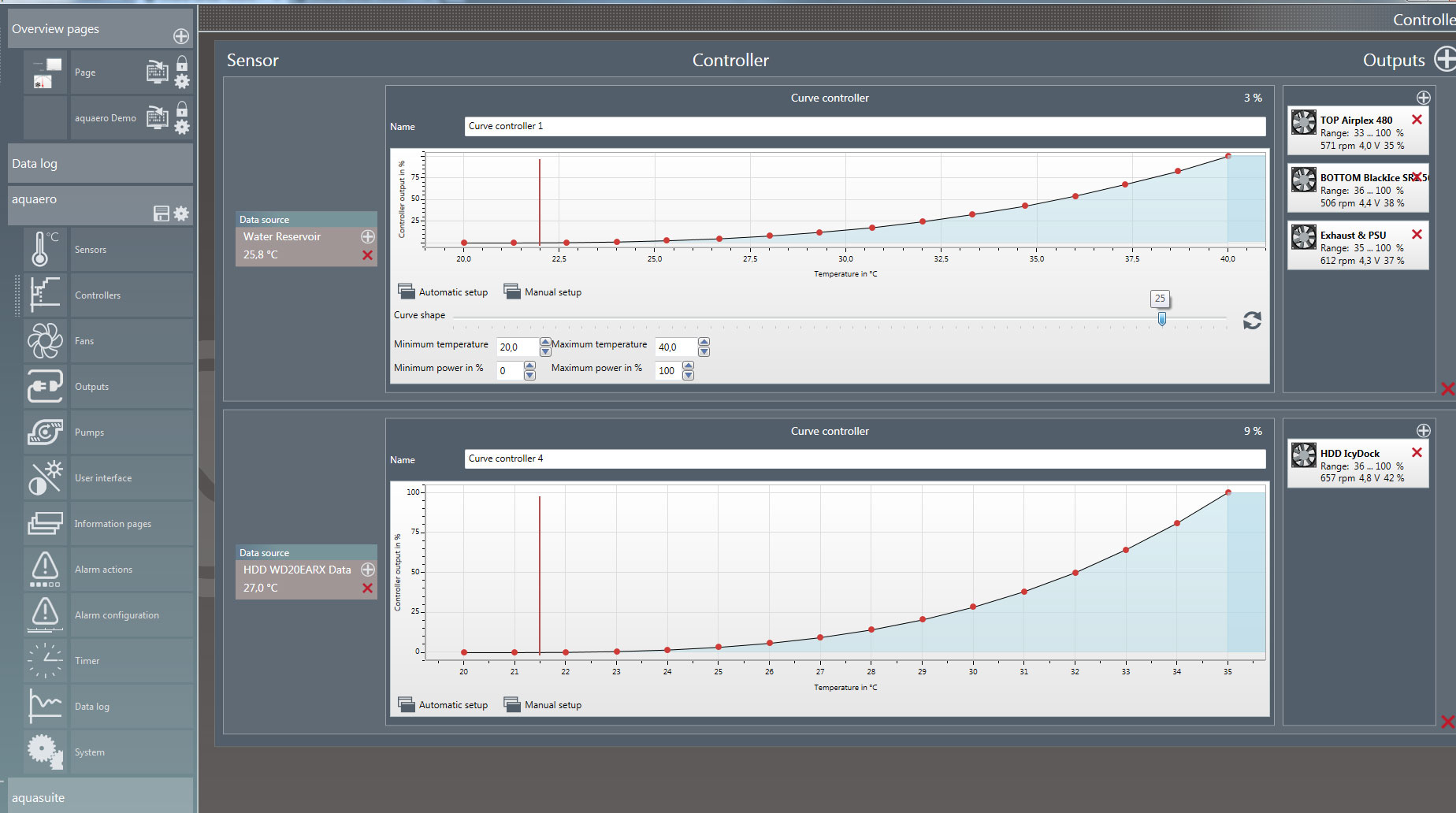Remove Exhaust & PSU output
Screen dimensions: 1456x813
[1417, 235]
